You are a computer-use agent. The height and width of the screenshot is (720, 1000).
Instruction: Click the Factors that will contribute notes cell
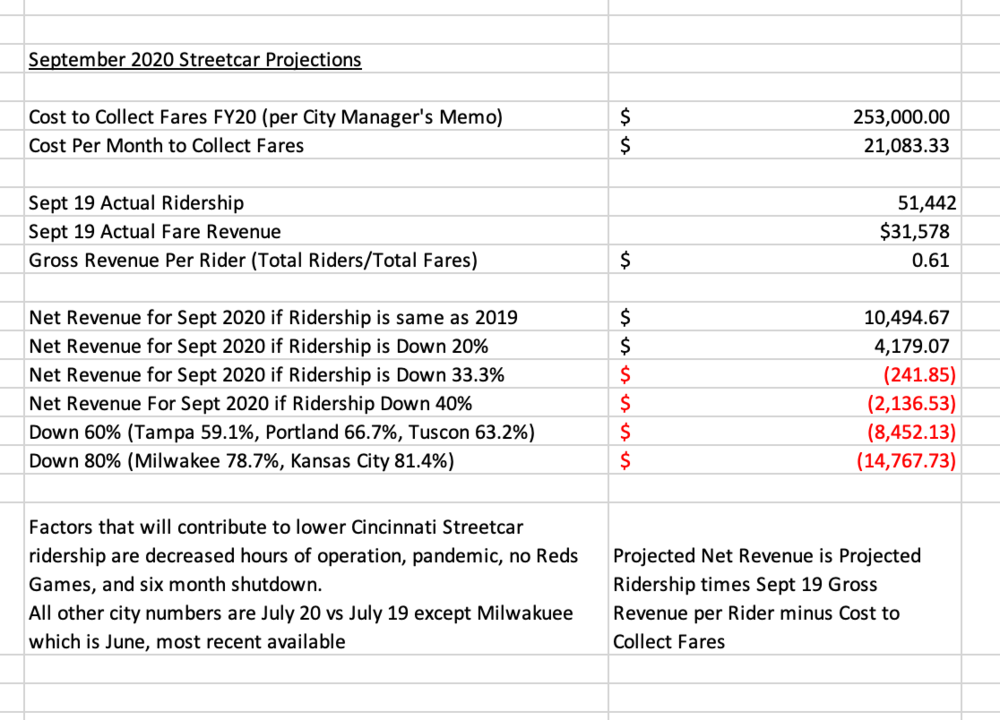[x=316, y=578]
